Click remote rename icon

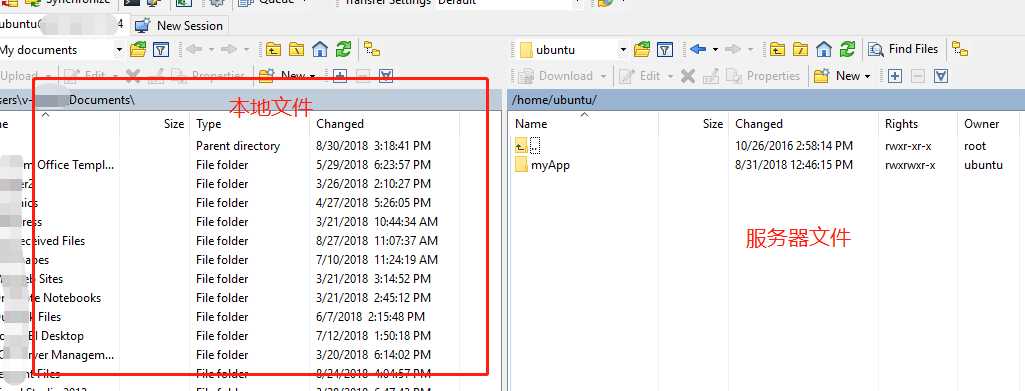[711, 76]
